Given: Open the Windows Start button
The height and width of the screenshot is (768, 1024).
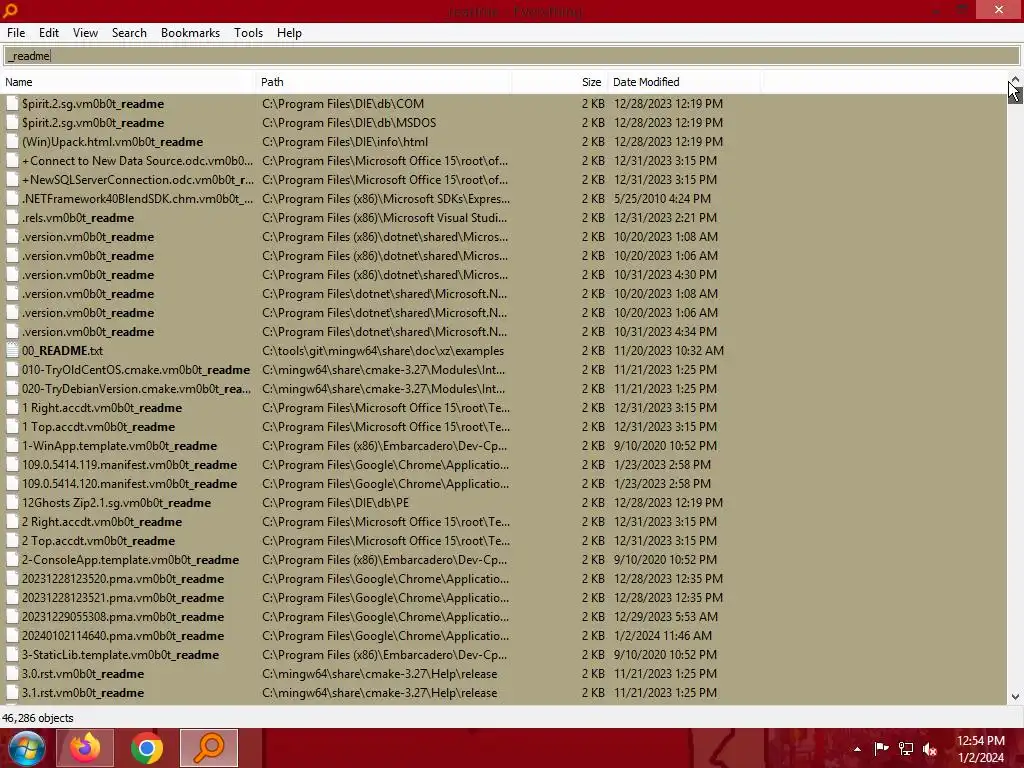Looking at the screenshot, I should tap(27, 748).
